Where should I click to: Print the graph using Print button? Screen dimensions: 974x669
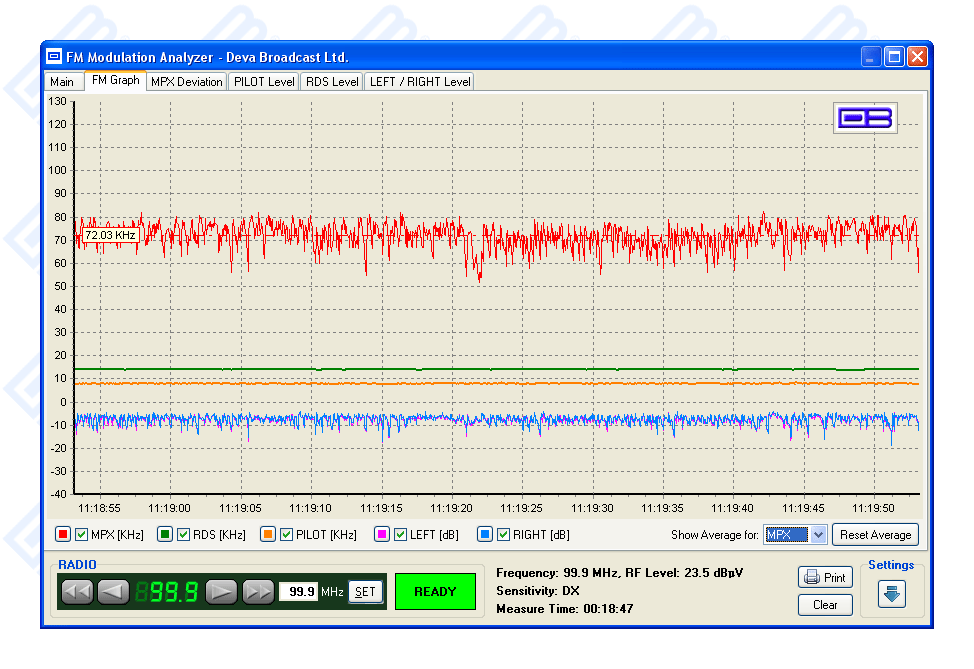[825, 578]
